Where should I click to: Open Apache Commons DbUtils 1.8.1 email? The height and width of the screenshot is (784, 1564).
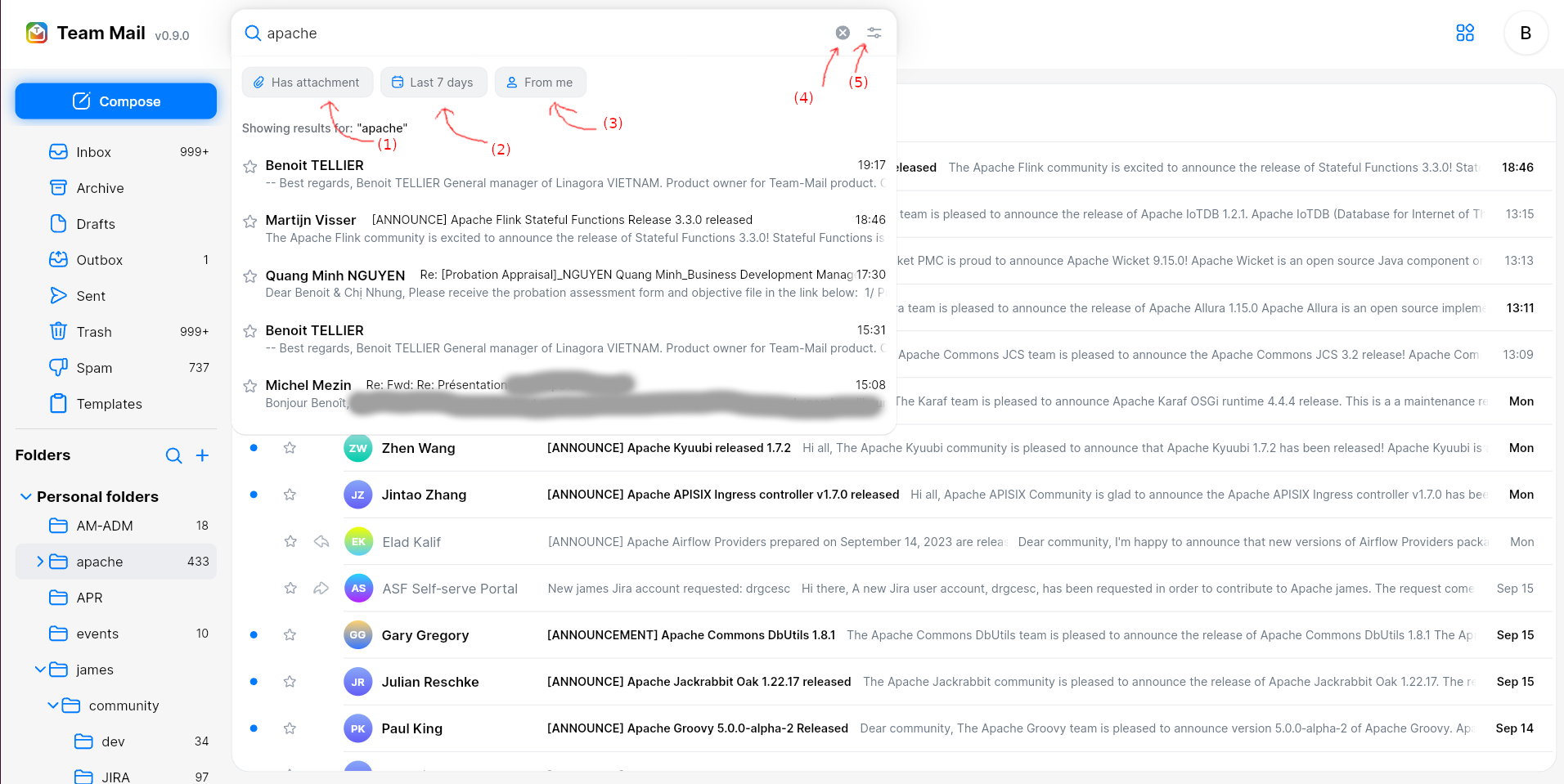click(x=892, y=634)
